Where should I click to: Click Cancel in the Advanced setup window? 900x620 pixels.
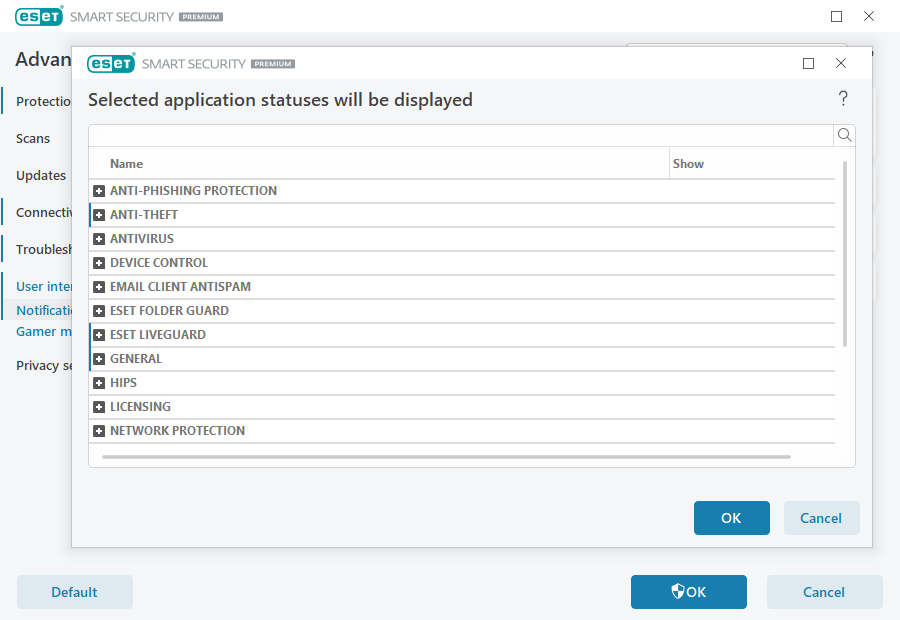tap(824, 592)
